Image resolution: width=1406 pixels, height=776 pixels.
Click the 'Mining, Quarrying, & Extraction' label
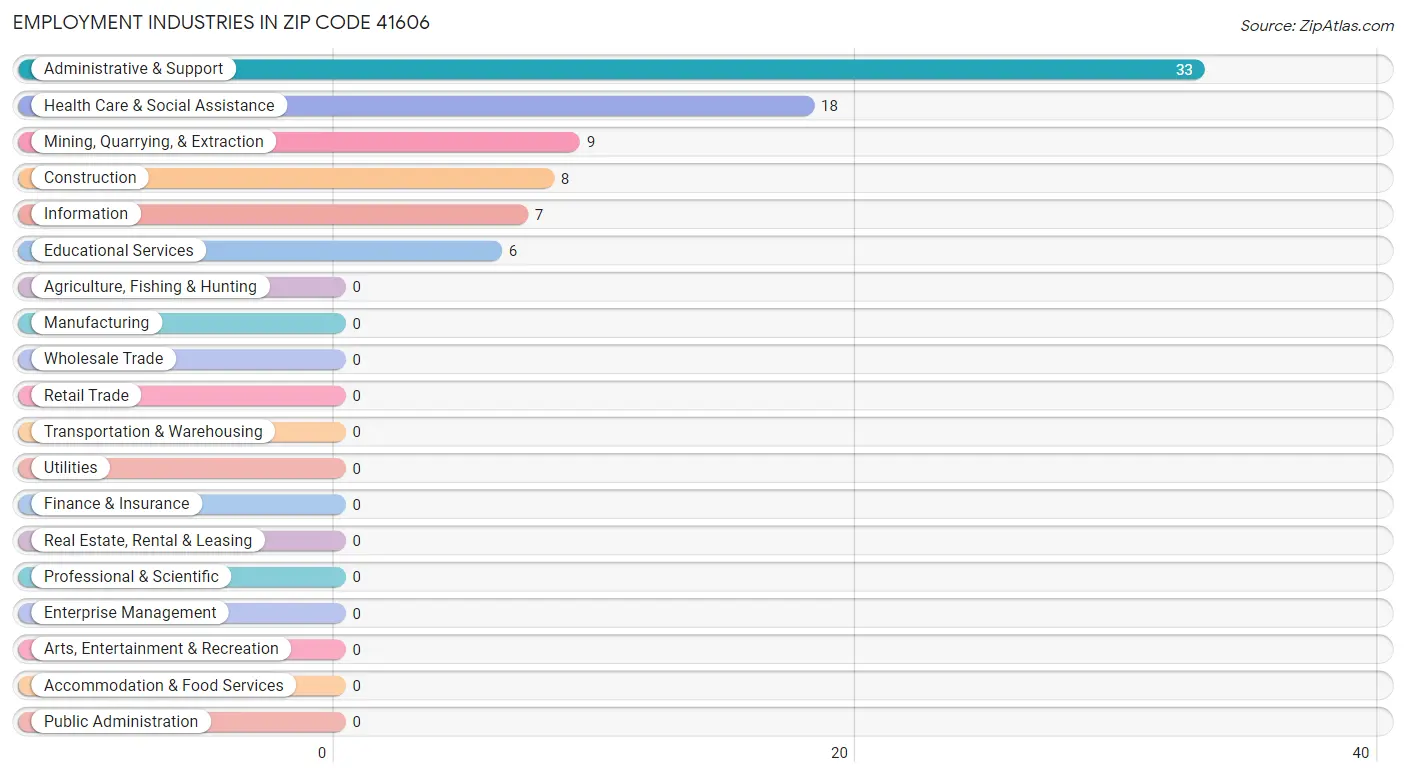coord(154,142)
